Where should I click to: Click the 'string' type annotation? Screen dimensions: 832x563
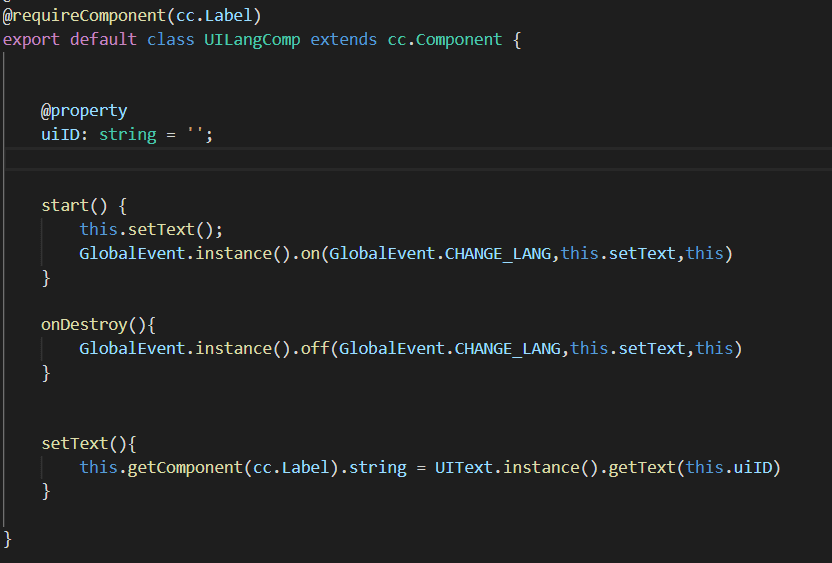[x=127, y=135]
